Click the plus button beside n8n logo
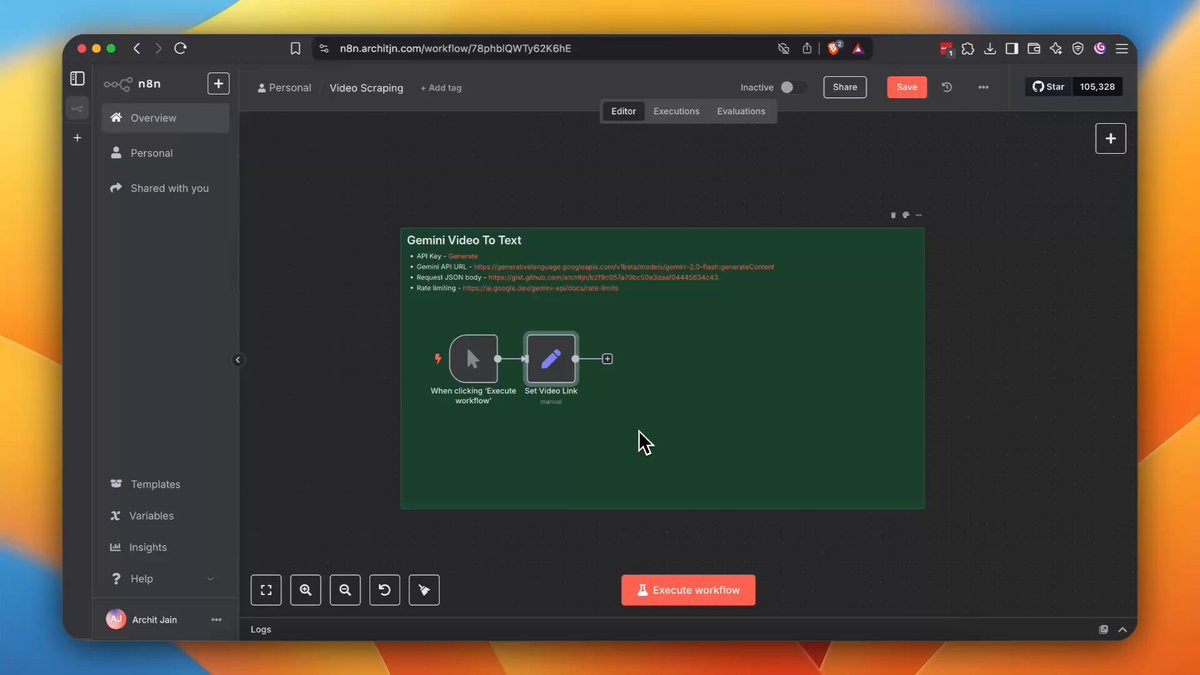This screenshot has height=675, width=1200. (218, 84)
